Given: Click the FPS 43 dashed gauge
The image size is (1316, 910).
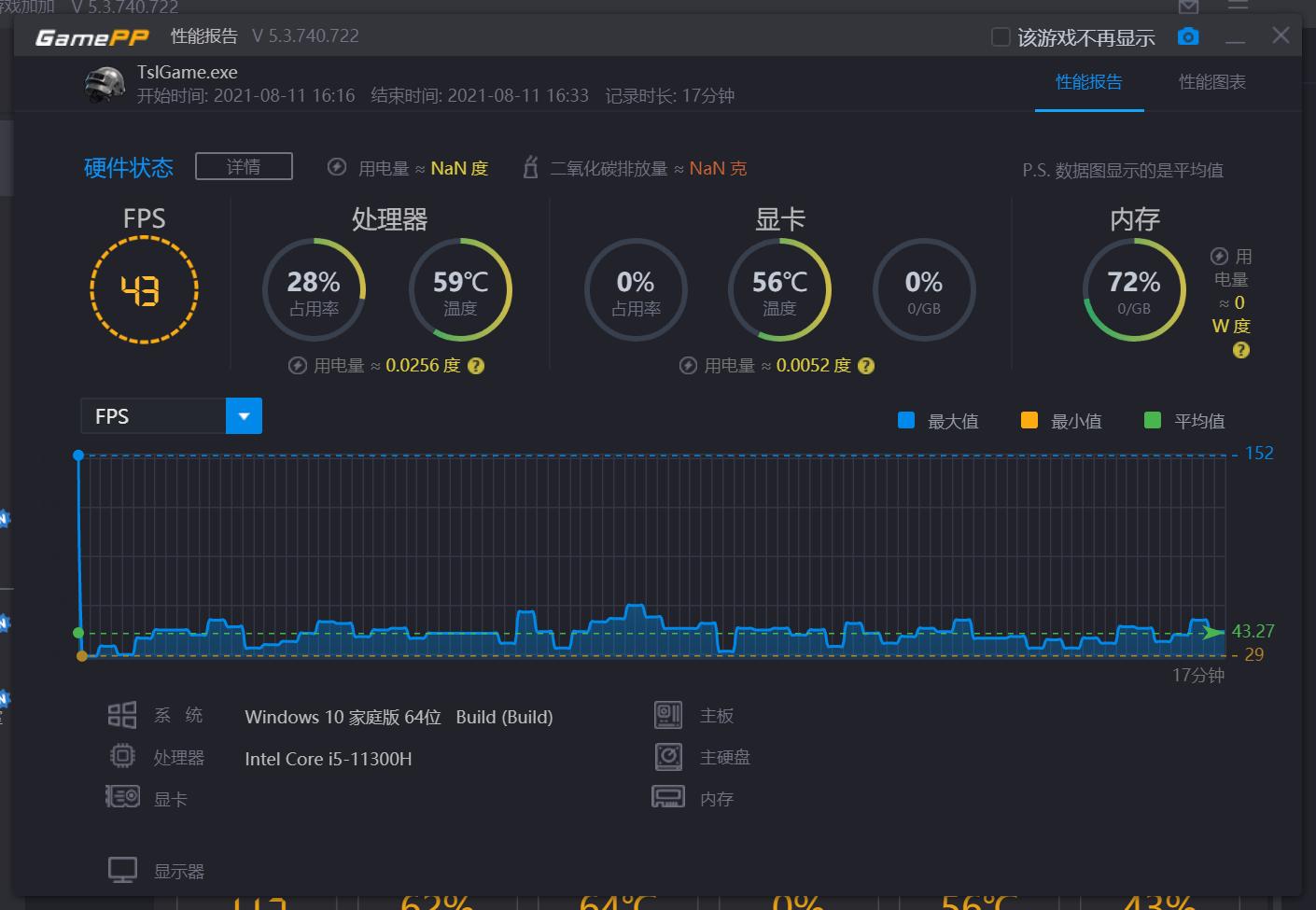Looking at the screenshot, I should pos(144,289).
